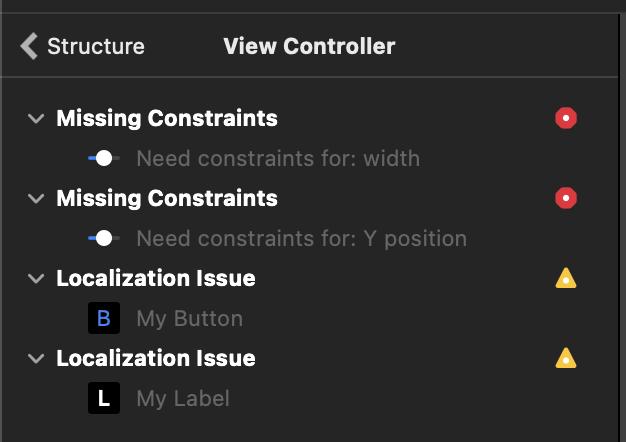Click the constraint icon beside Y position message
The image size is (626, 442).
103,238
